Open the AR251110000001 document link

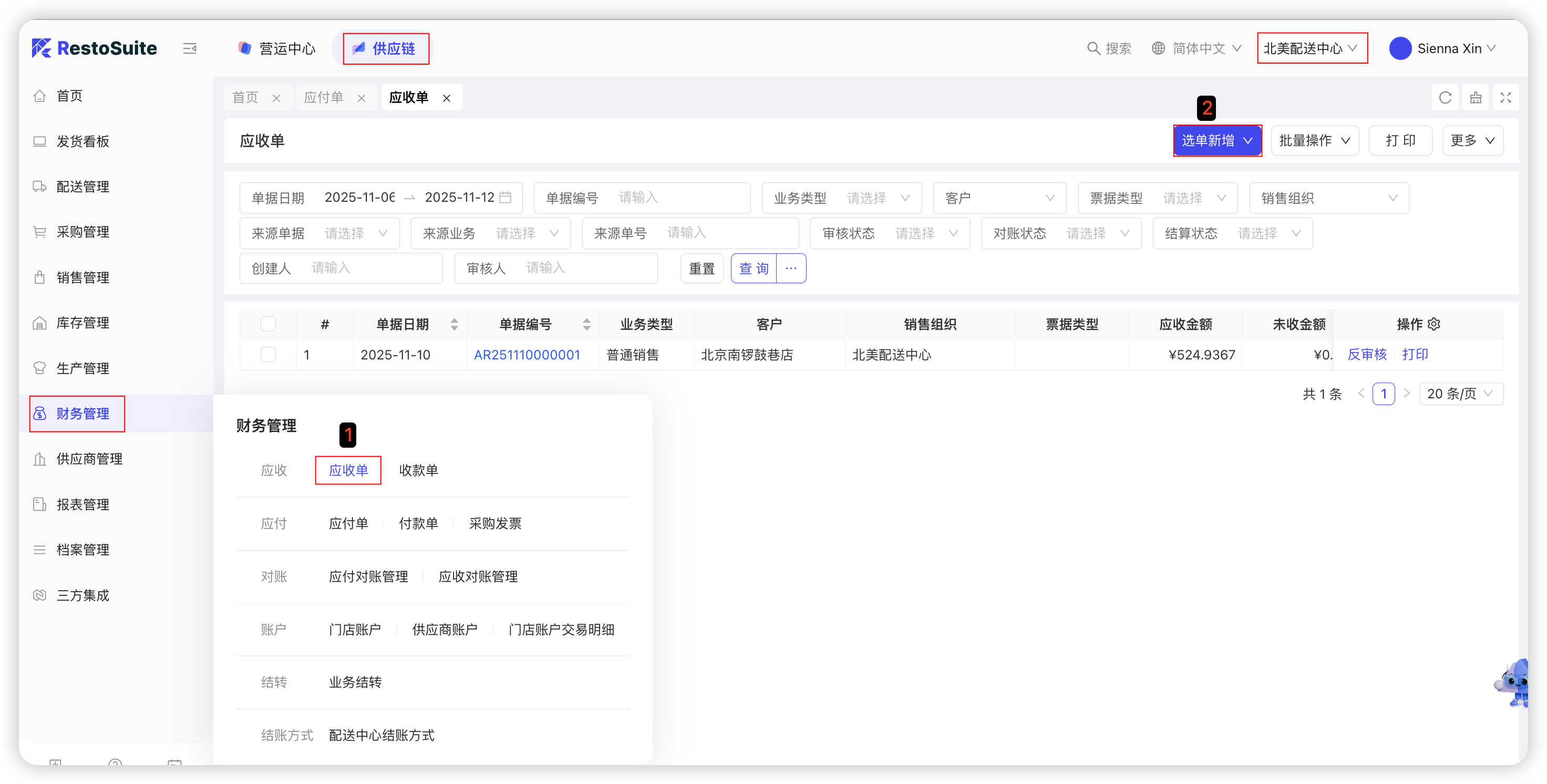pos(527,355)
